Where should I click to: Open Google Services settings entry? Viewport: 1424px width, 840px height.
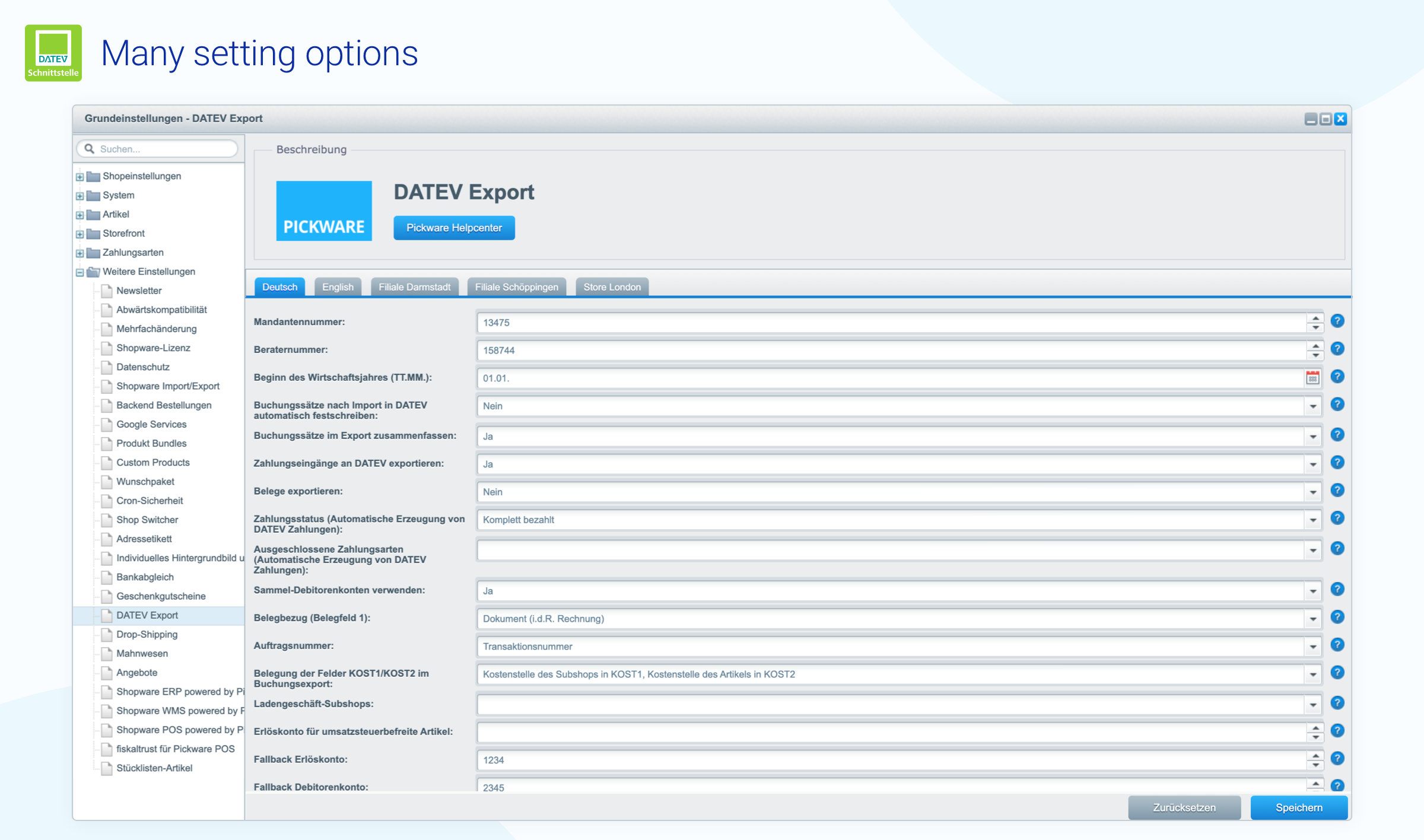pyautogui.click(x=151, y=424)
